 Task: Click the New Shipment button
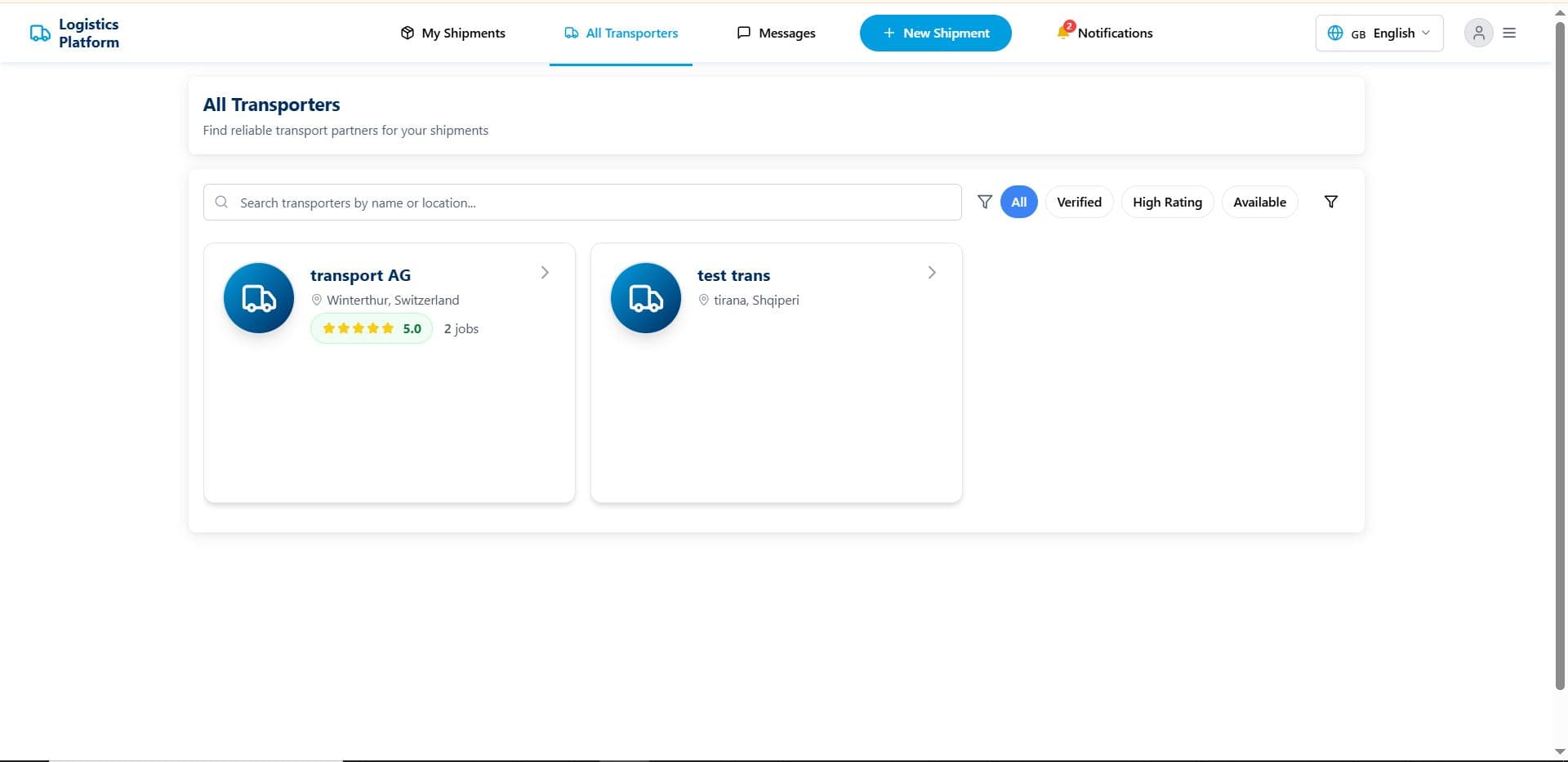point(935,33)
